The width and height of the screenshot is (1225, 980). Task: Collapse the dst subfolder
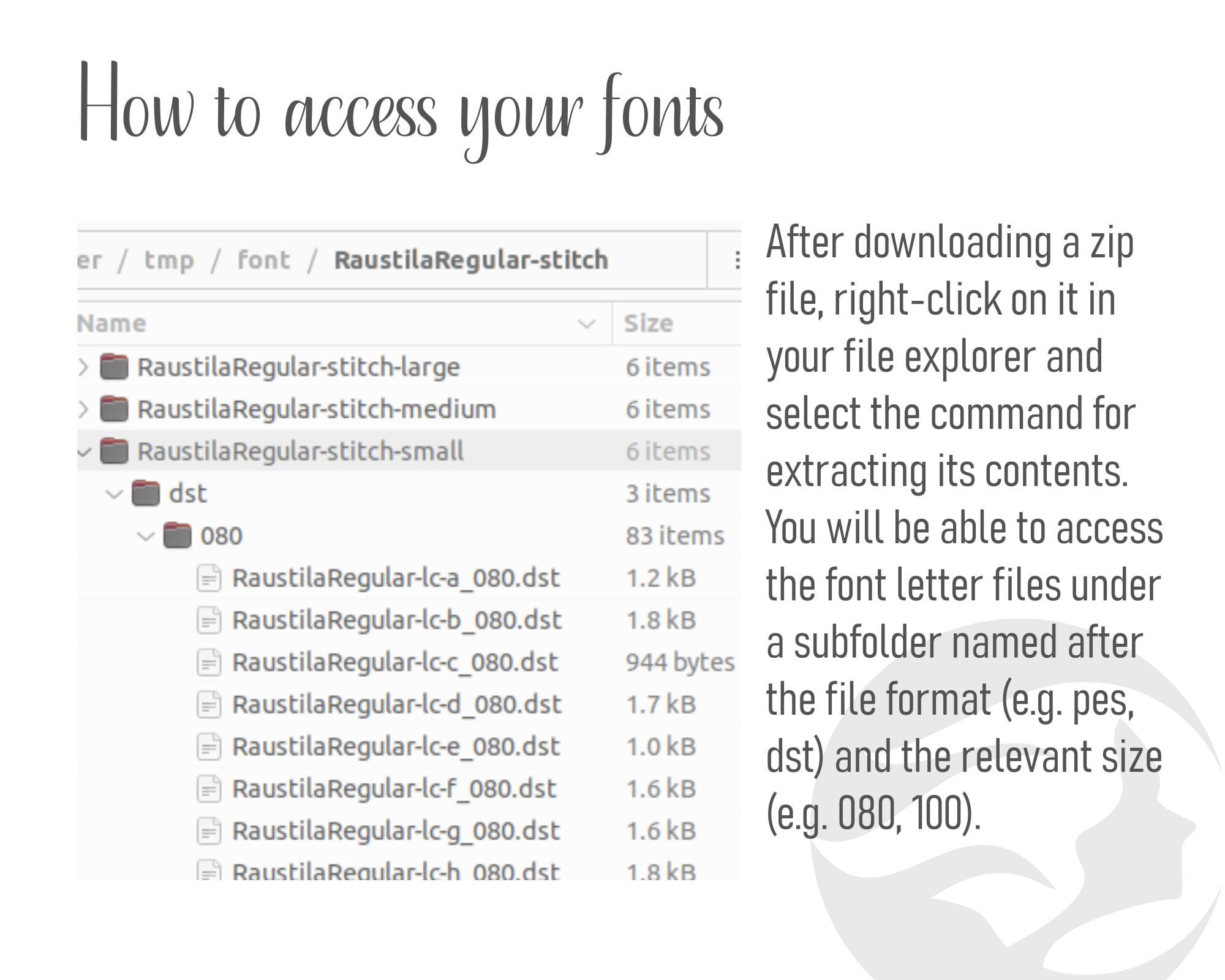(115, 494)
